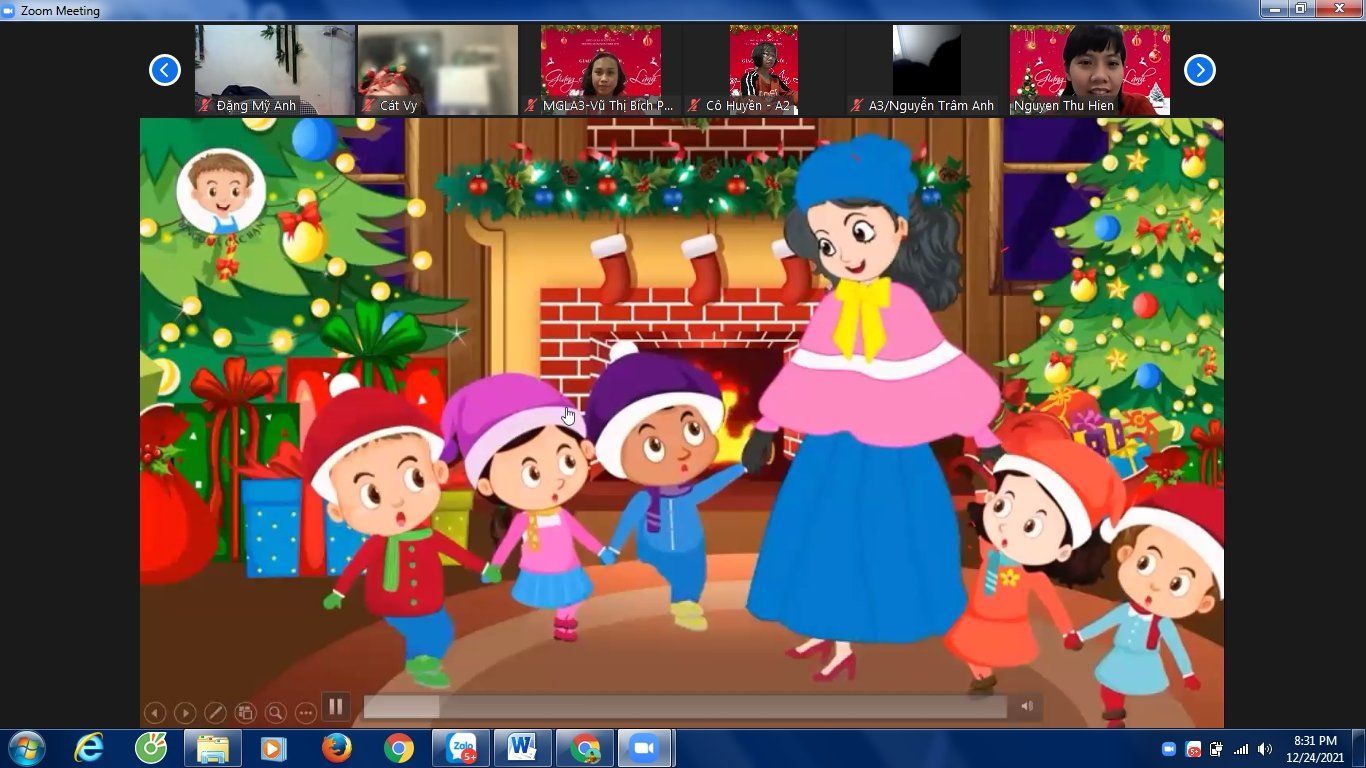
Task: Pause the video with the pause button
Action: pyautogui.click(x=336, y=707)
